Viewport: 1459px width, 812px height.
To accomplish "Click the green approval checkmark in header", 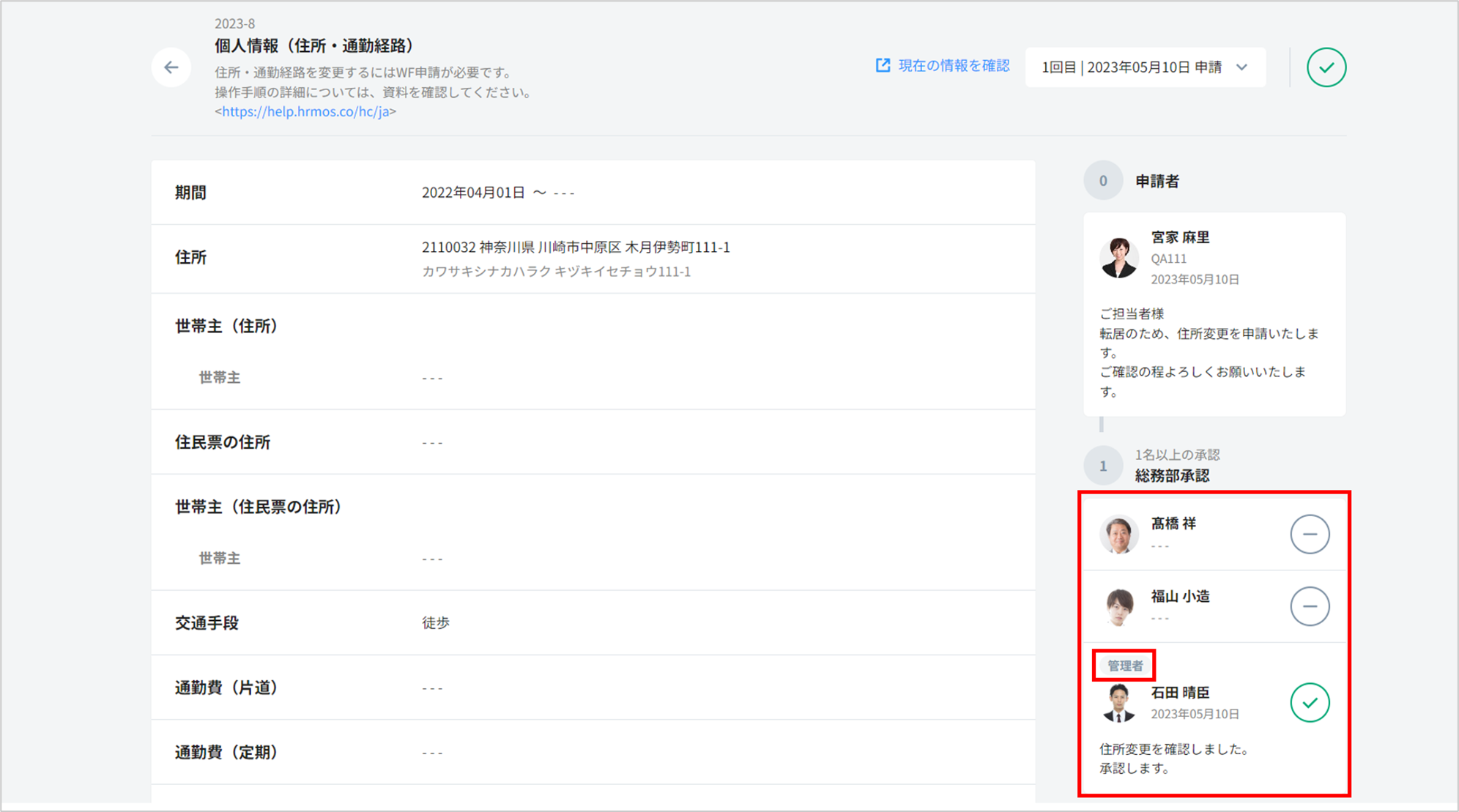I will [x=1326, y=67].
